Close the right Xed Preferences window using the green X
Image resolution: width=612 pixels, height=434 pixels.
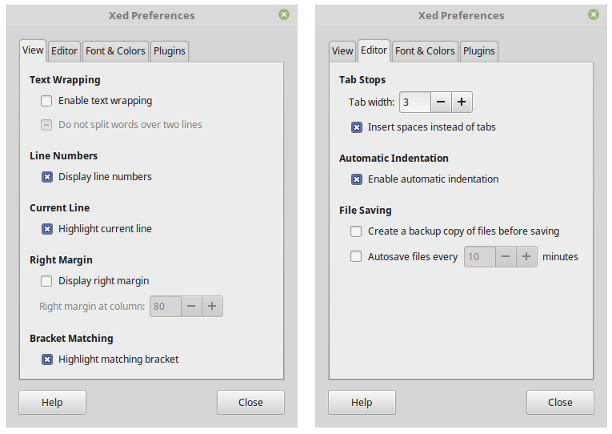(594, 15)
